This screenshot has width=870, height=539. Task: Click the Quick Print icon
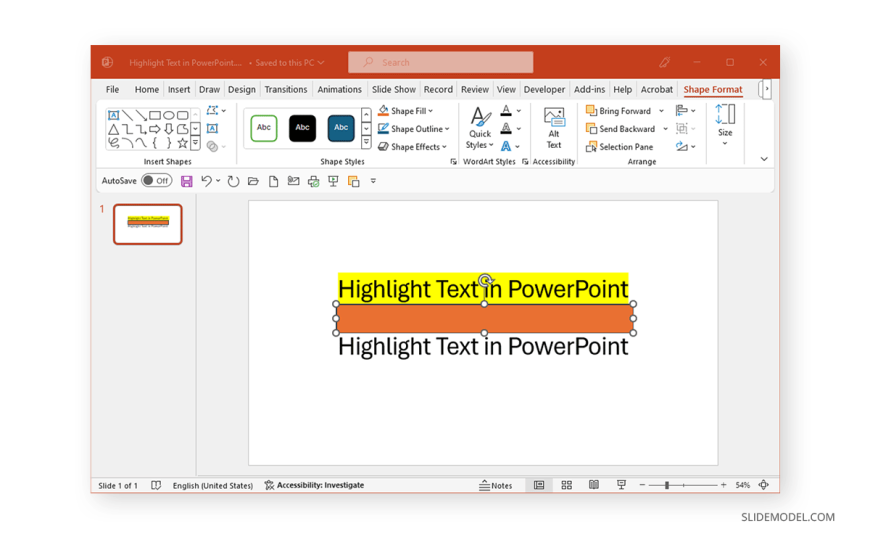[x=313, y=182]
